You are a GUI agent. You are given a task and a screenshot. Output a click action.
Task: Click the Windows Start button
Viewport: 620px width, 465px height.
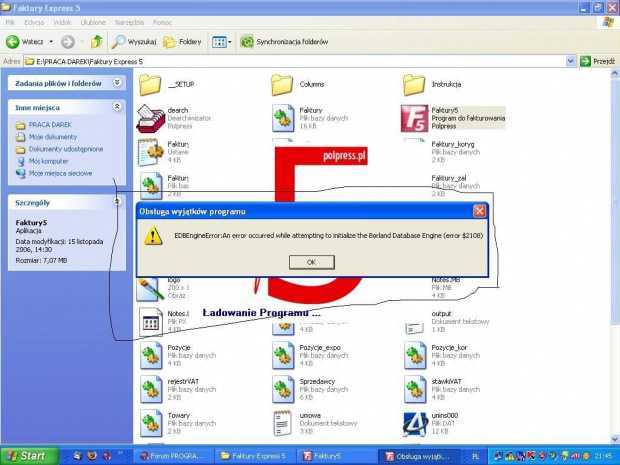point(27,456)
